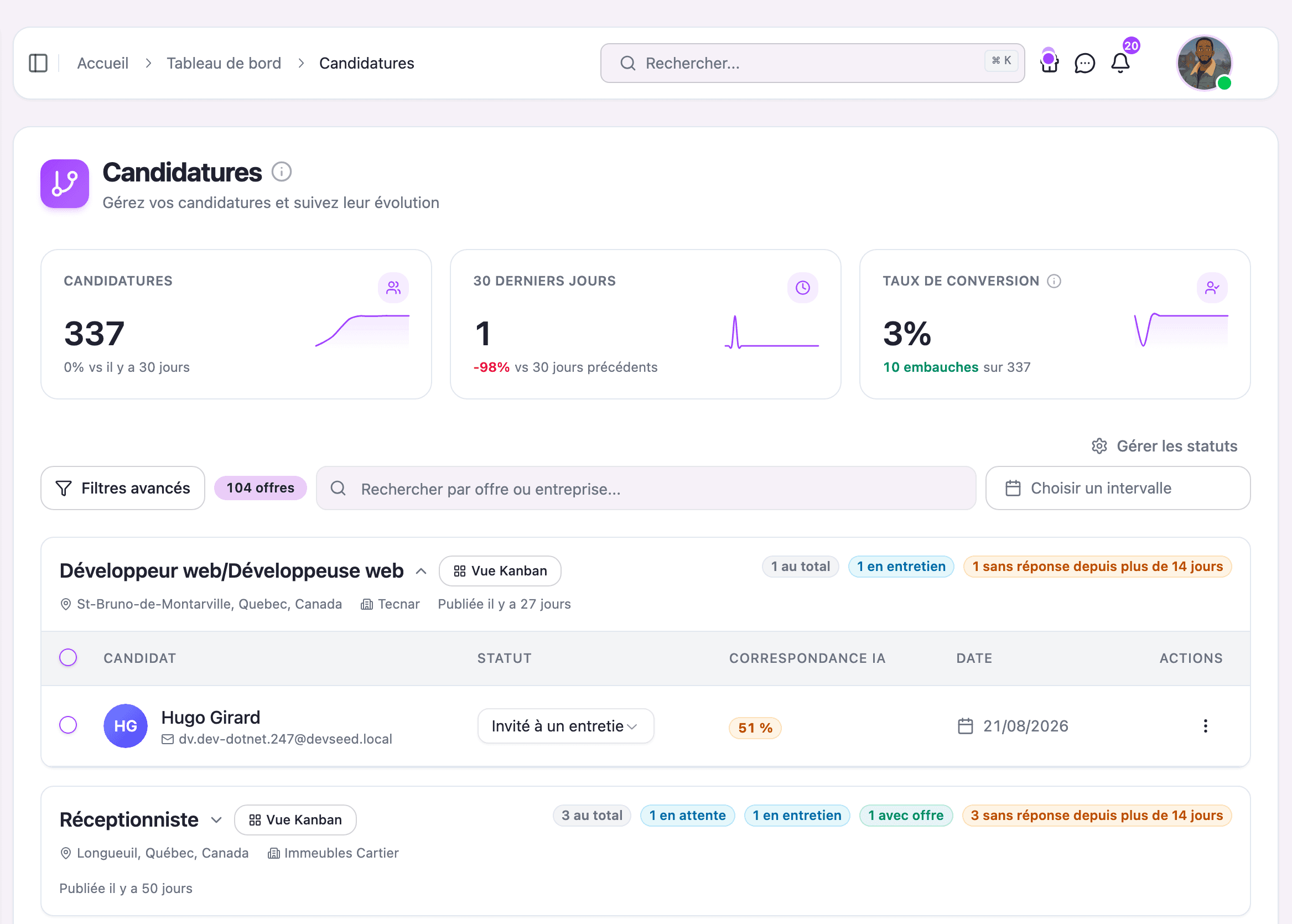Image resolution: width=1292 pixels, height=924 pixels.
Task: Click the 104 offres badge
Action: [x=261, y=488]
